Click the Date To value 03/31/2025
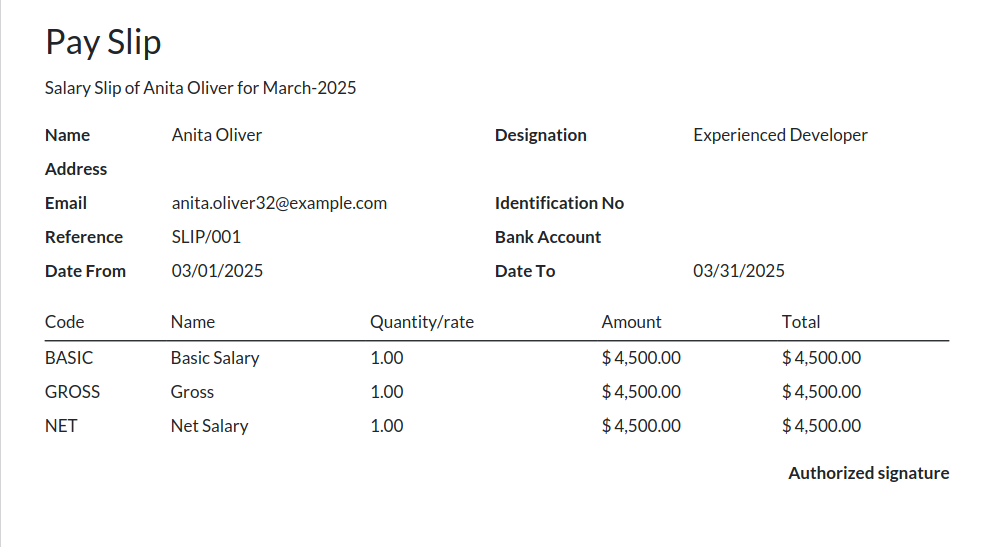Image resolution: width=988 pixels, height=547 pixels. [x=739, y=271]
